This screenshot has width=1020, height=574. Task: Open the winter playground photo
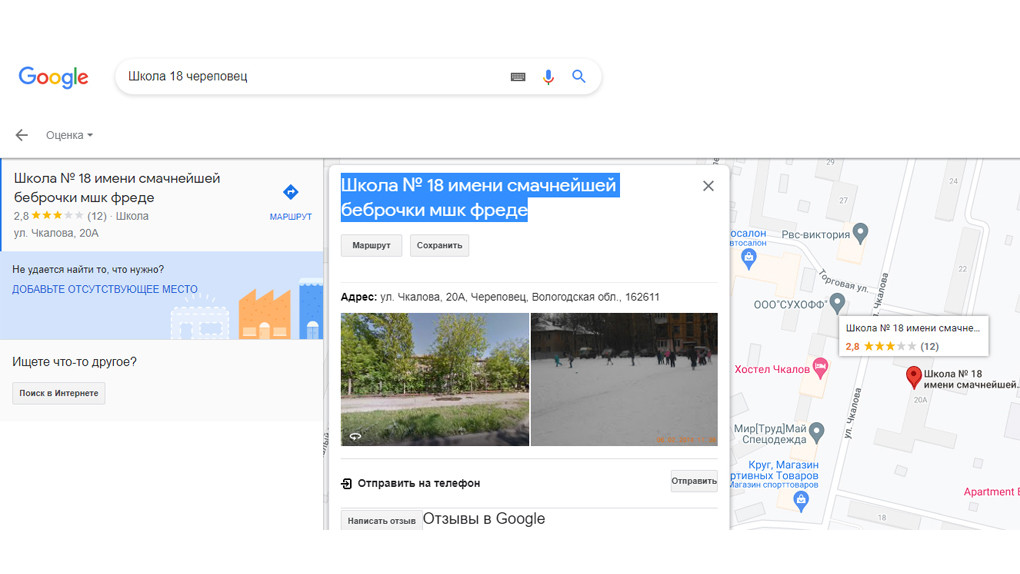pos(624,379)
